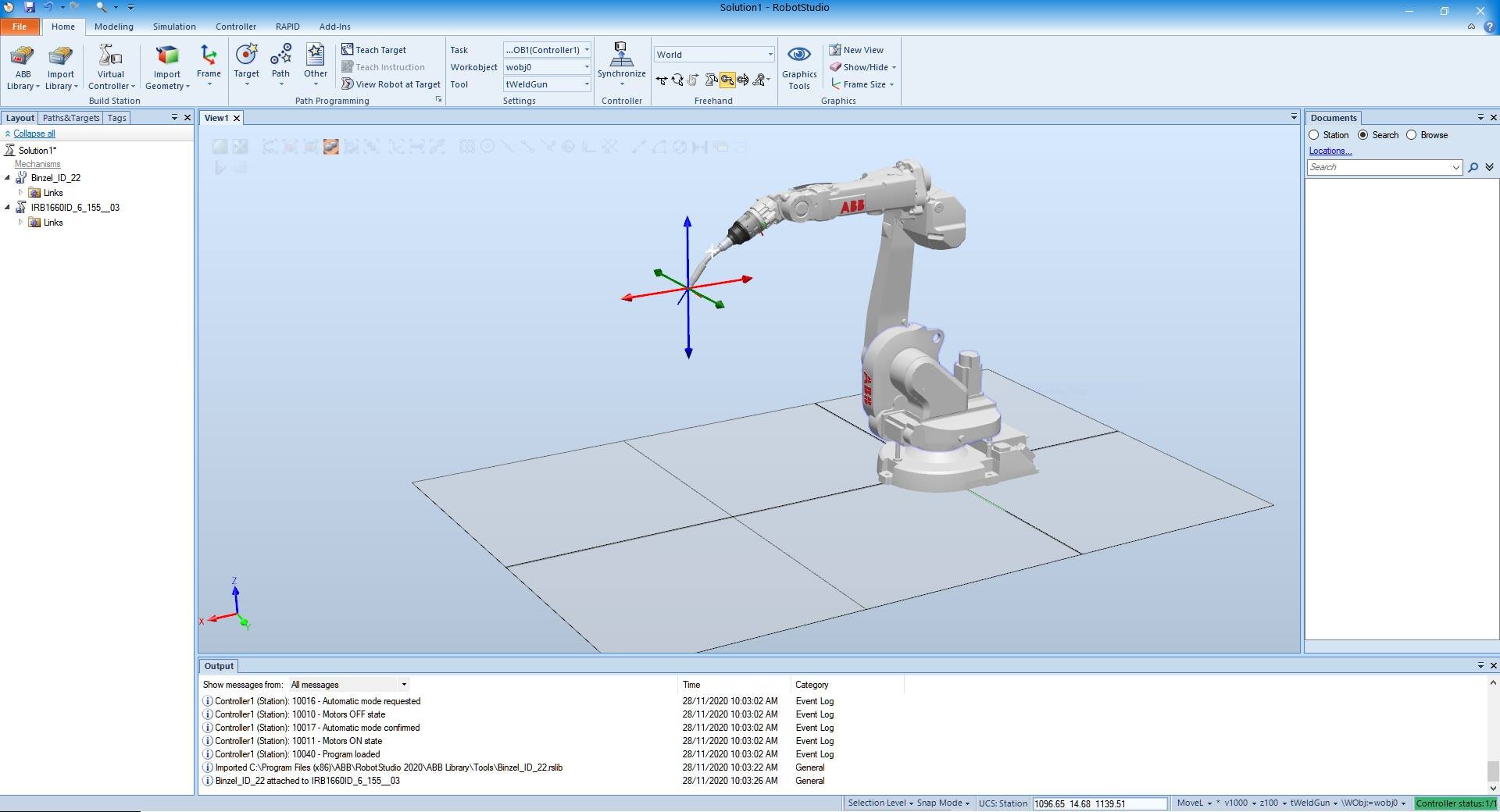Collapse the ribbon with the caret icon
Screen dimensions: 1500x812
click(1471, 27)
